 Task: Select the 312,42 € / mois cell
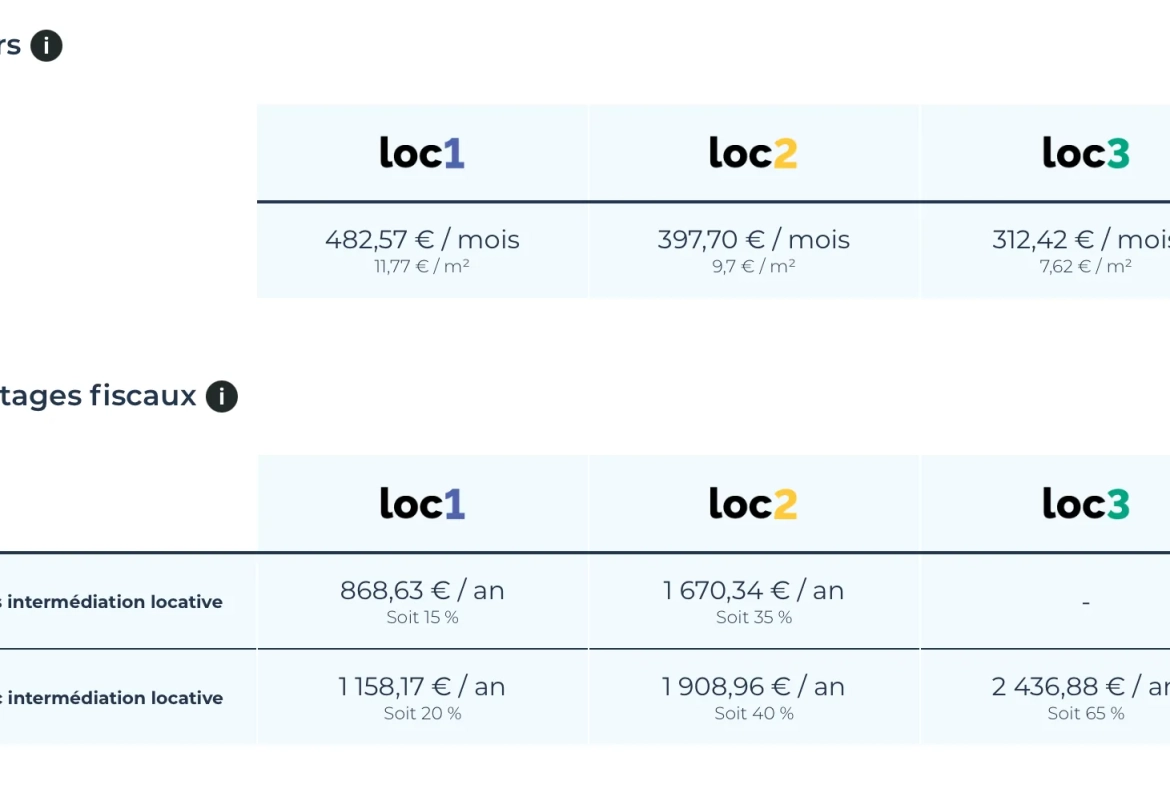tap(1045, 251)
